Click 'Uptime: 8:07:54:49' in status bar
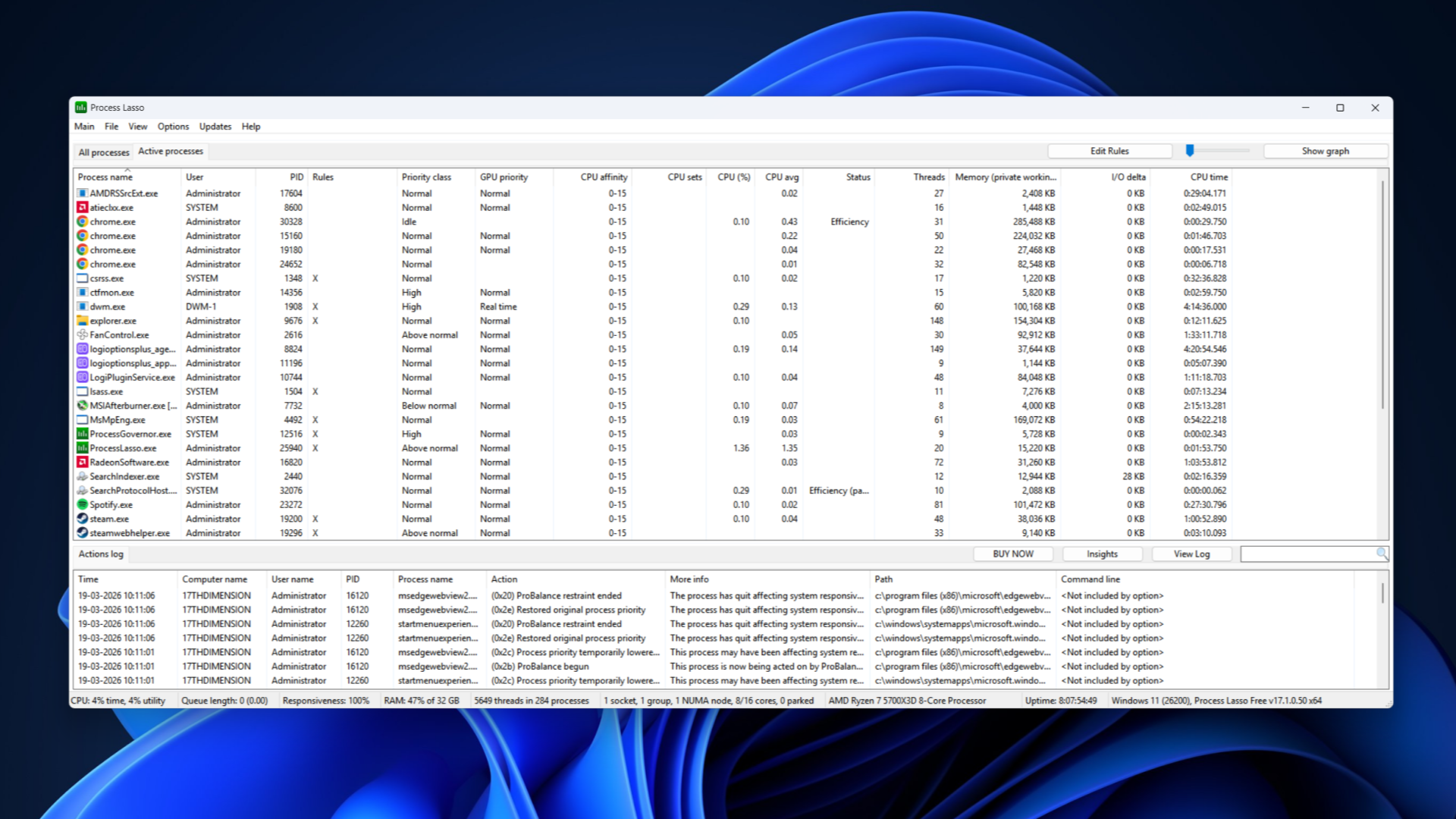 click(x=1061, y=701)
